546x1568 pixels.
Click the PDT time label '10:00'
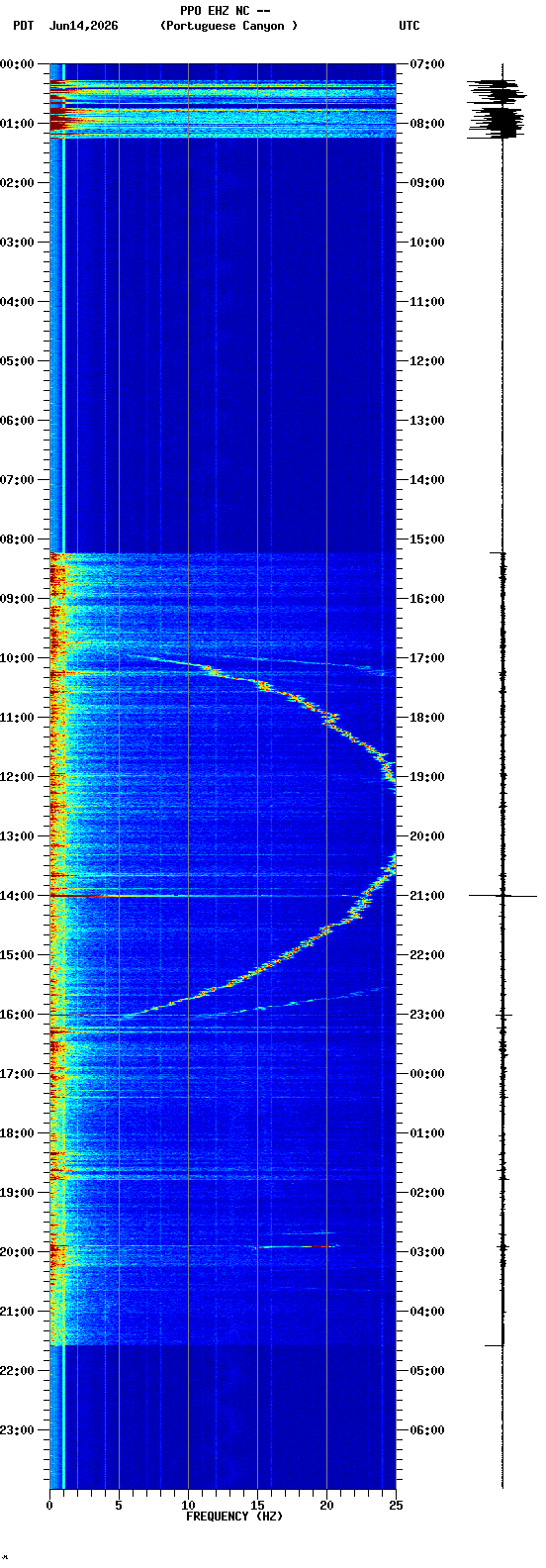(17, 658)
